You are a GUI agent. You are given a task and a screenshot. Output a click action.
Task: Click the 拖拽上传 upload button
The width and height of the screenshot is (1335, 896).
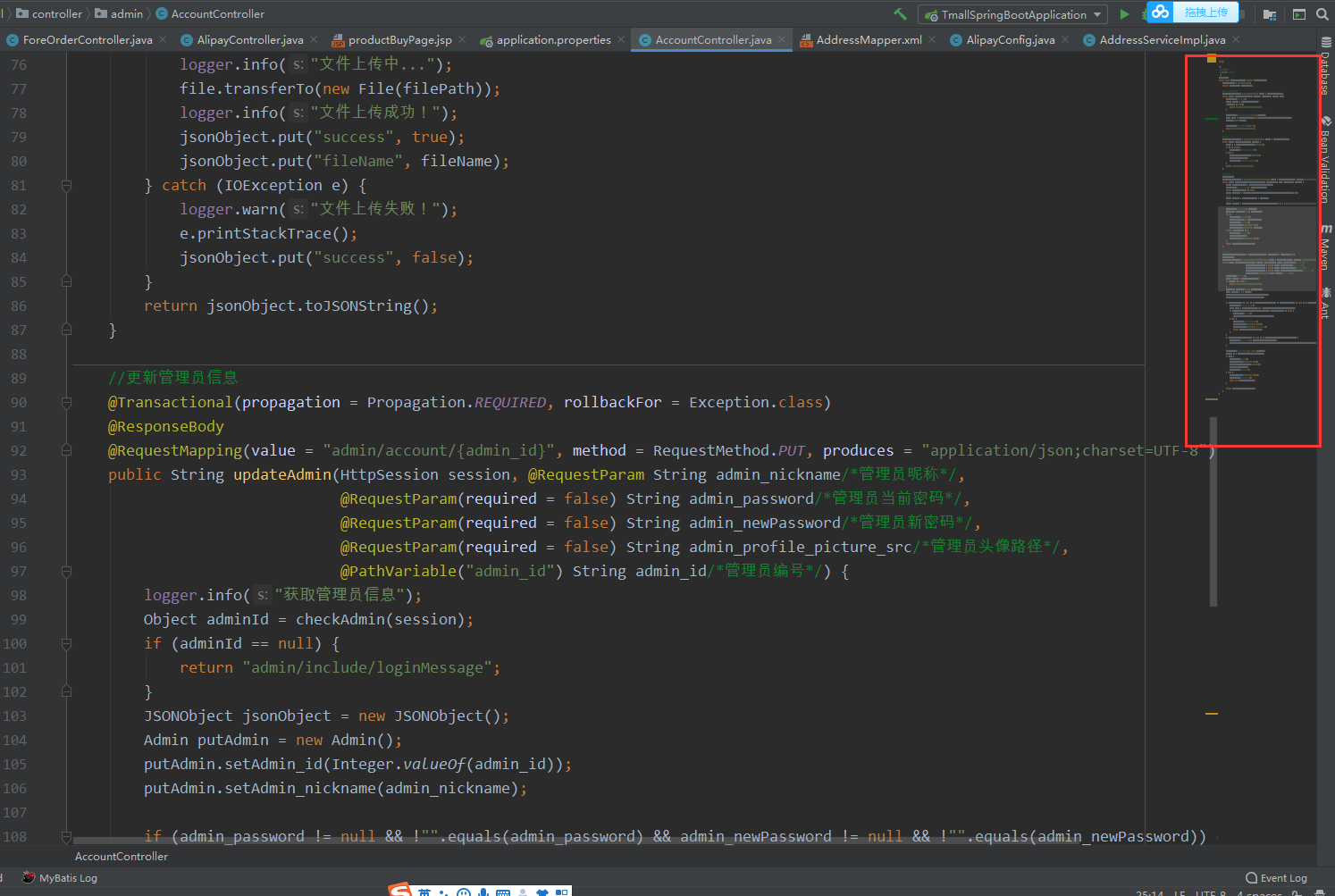(x=1205, y=12)
